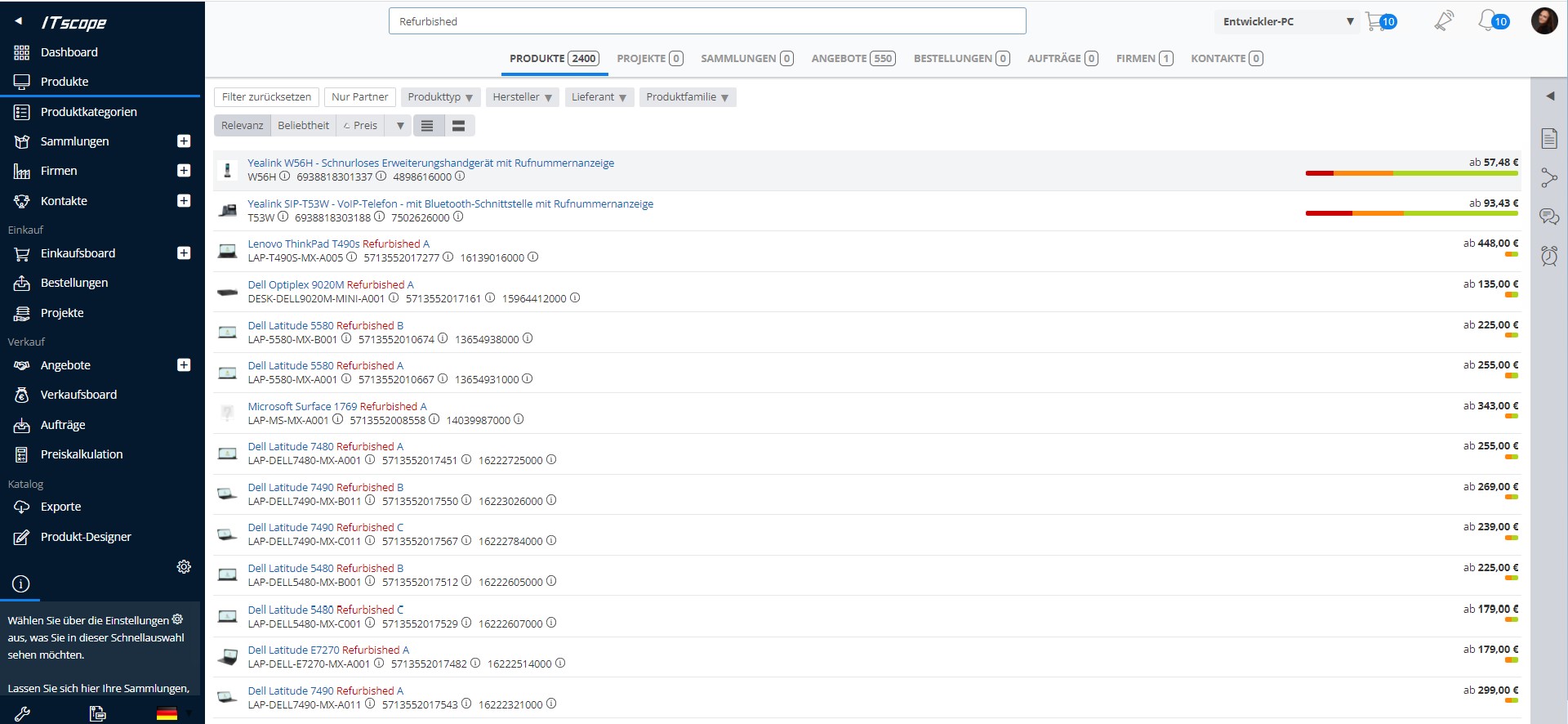Open the Produkte sidebar entry
Image resolution: width=1568 pixels, height=724 pixels.
coord(64,82)
